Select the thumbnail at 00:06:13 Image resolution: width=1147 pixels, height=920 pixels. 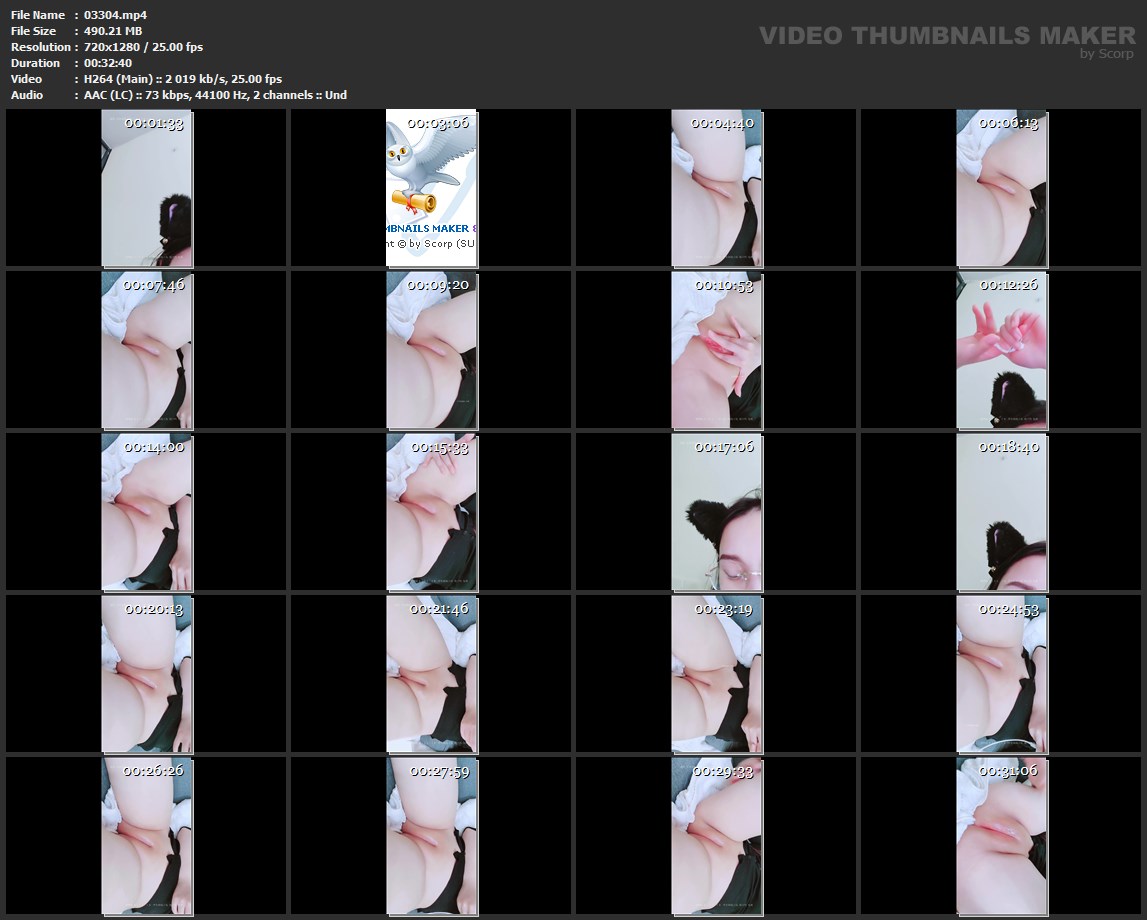[x=1001, y=188]
